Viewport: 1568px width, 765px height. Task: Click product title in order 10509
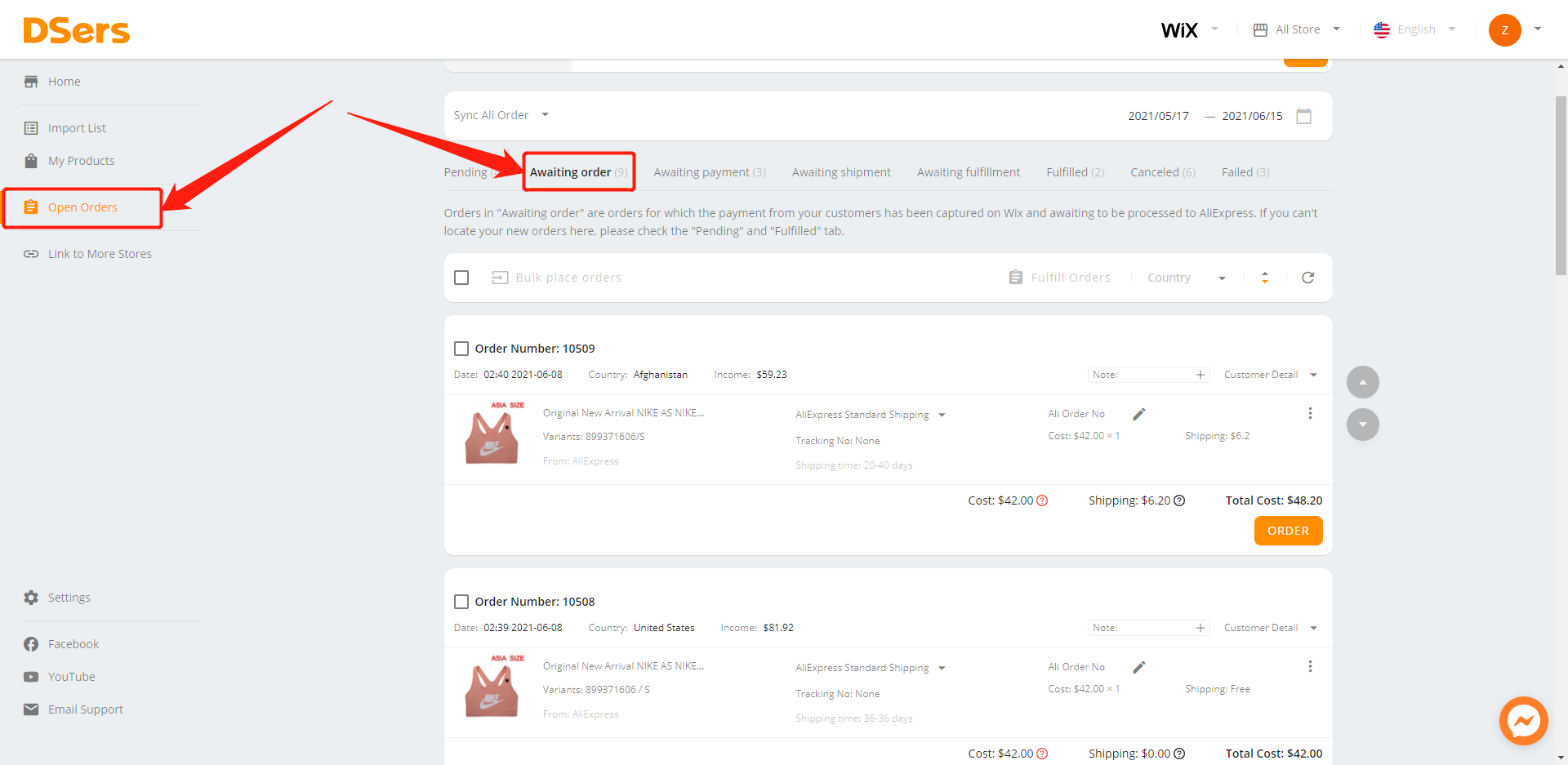(x=623, y=413)
